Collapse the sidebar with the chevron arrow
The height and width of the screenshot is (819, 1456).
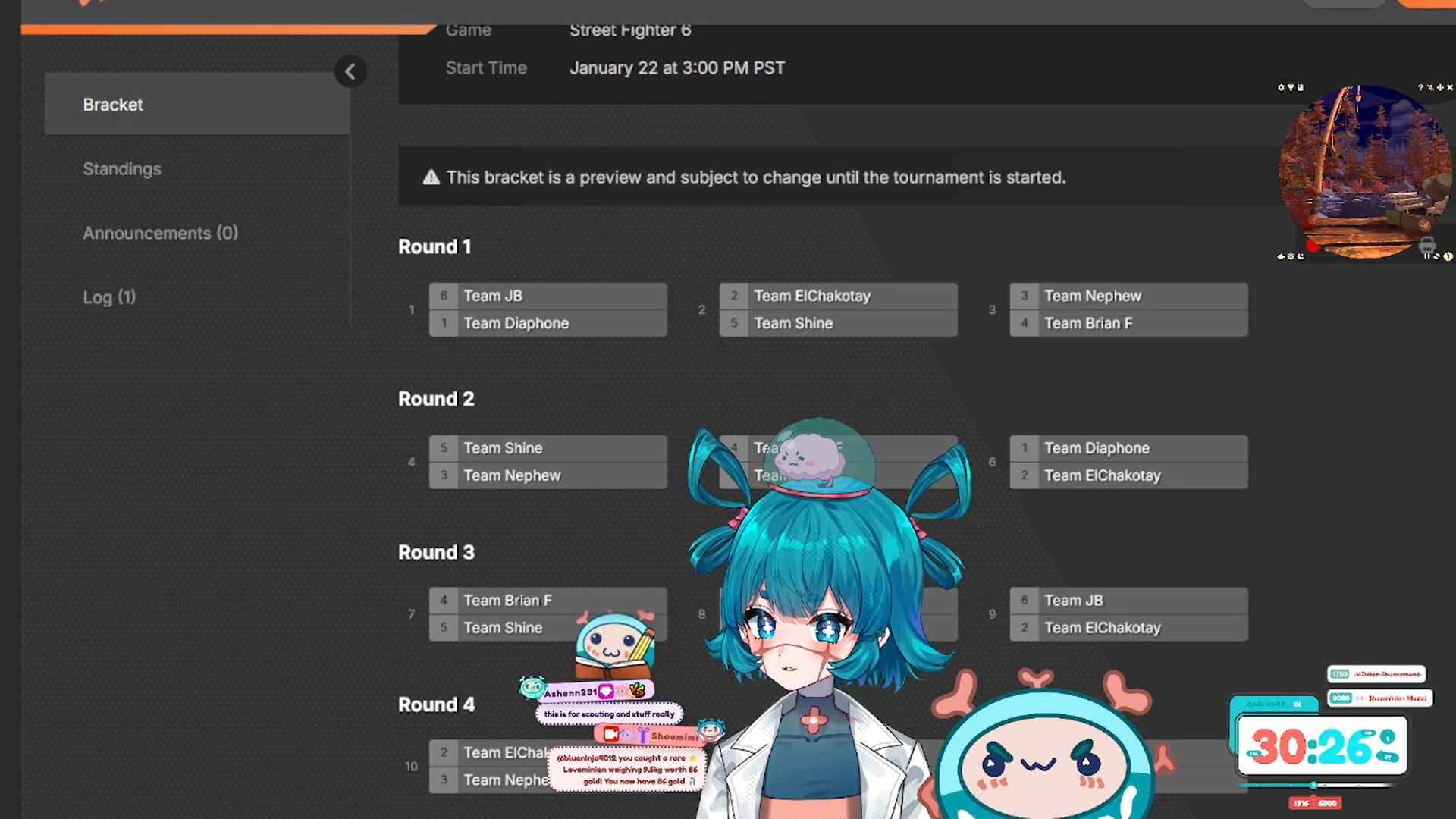[350, 72]
